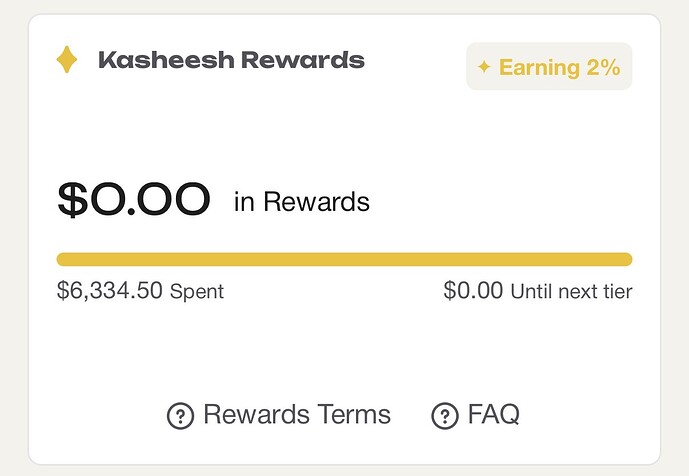The image size is (689, 476).
Task: Click the right end of the progress bar
Action: 625,260
